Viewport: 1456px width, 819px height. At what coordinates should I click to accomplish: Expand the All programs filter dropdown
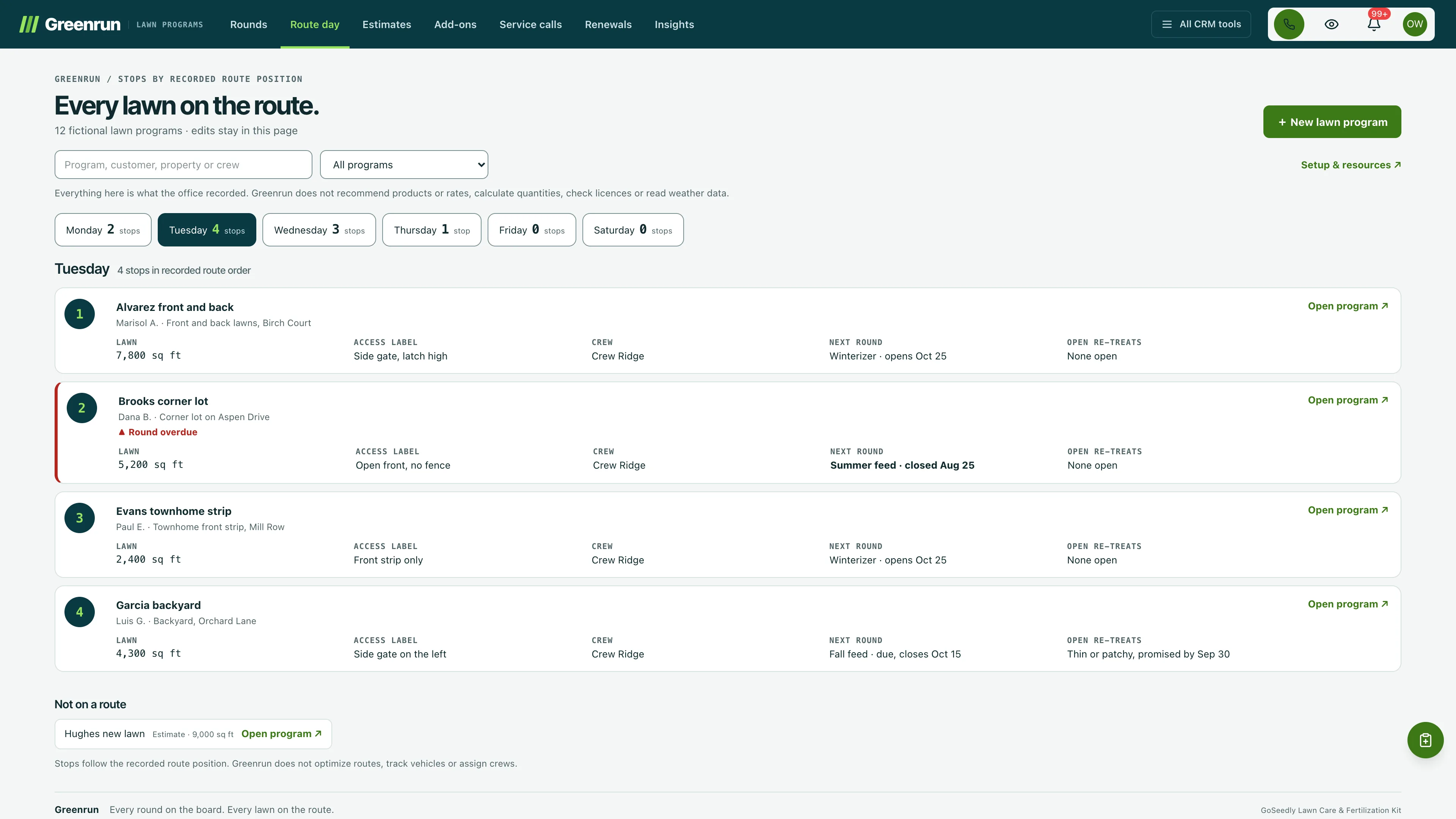coord(404,165)
